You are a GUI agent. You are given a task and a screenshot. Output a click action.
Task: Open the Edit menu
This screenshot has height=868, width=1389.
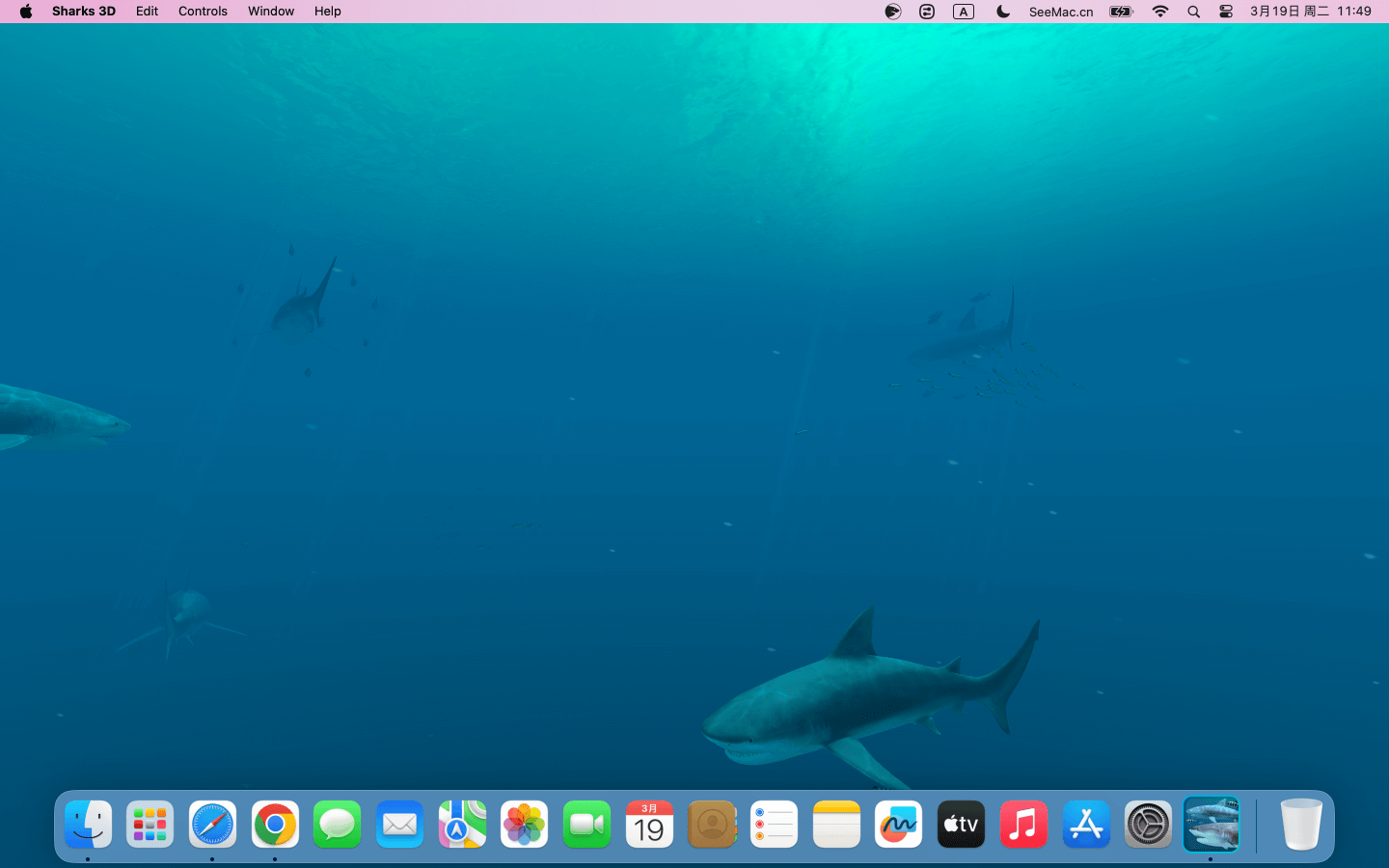(x=147, y=12)
